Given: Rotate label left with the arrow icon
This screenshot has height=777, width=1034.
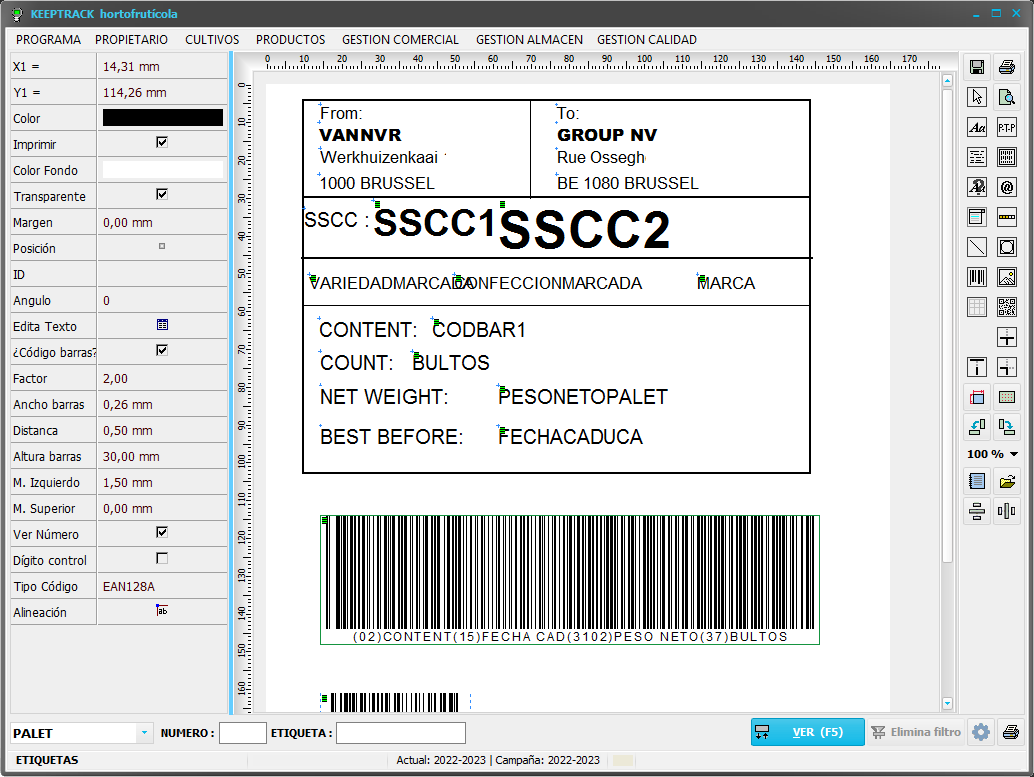Looking at the screenshot, I should (977, 427).
